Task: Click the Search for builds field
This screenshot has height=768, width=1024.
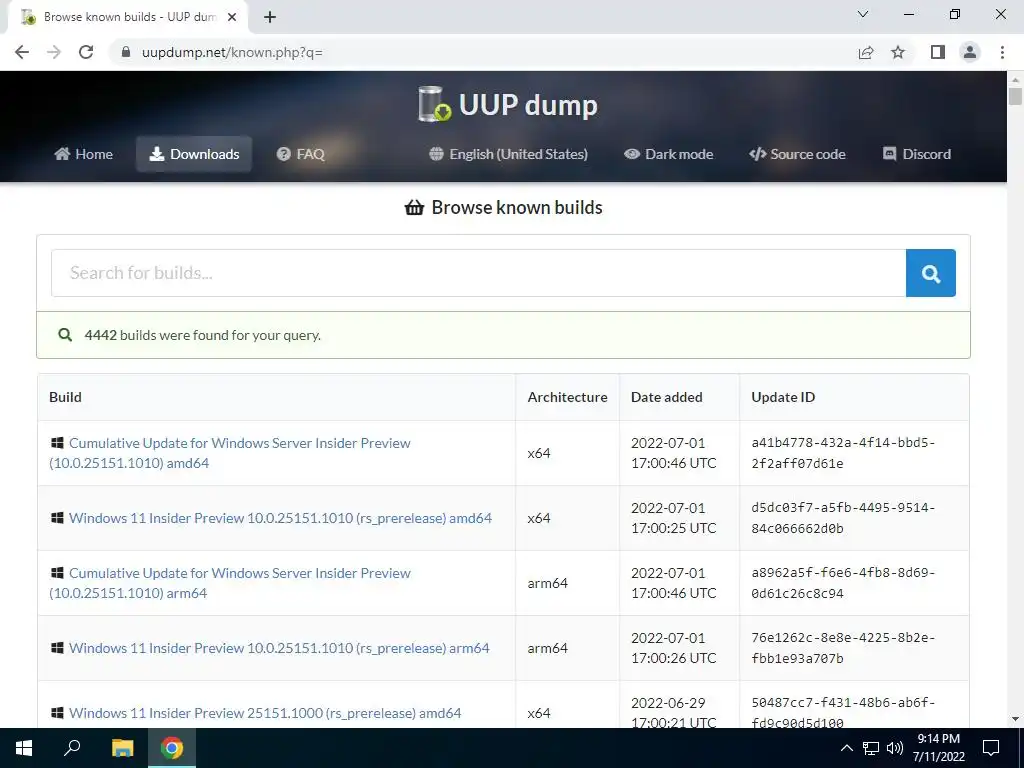Action: pyautogui.click(x=479, y=273)
